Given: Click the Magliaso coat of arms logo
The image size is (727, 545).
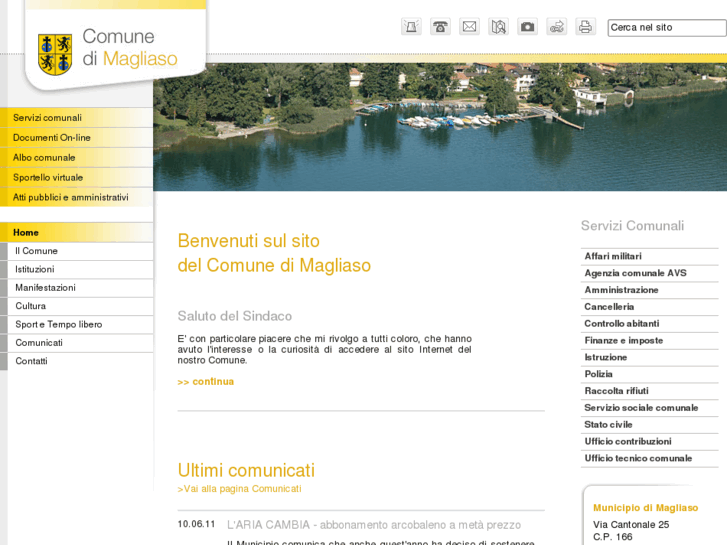Looking at the screenshot, I should (x=55, y=54).
